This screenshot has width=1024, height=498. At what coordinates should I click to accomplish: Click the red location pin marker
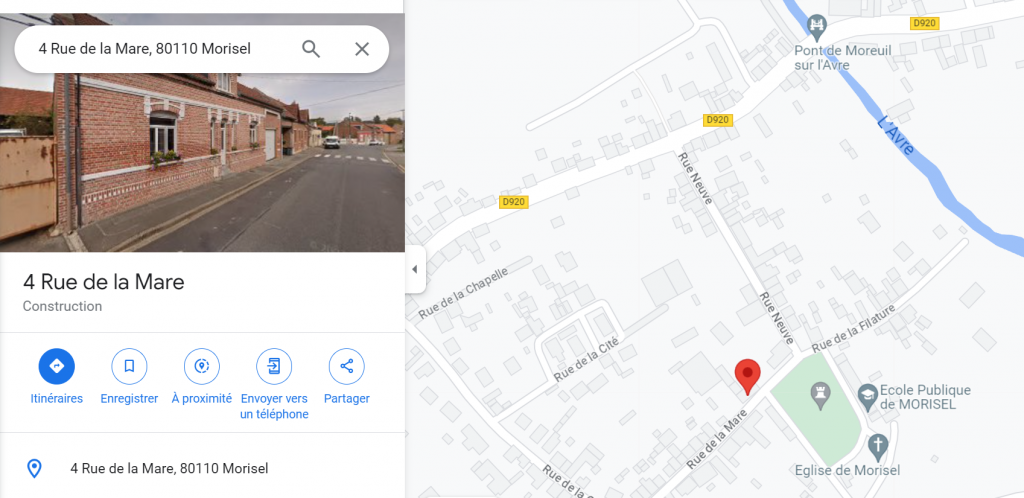748,377
